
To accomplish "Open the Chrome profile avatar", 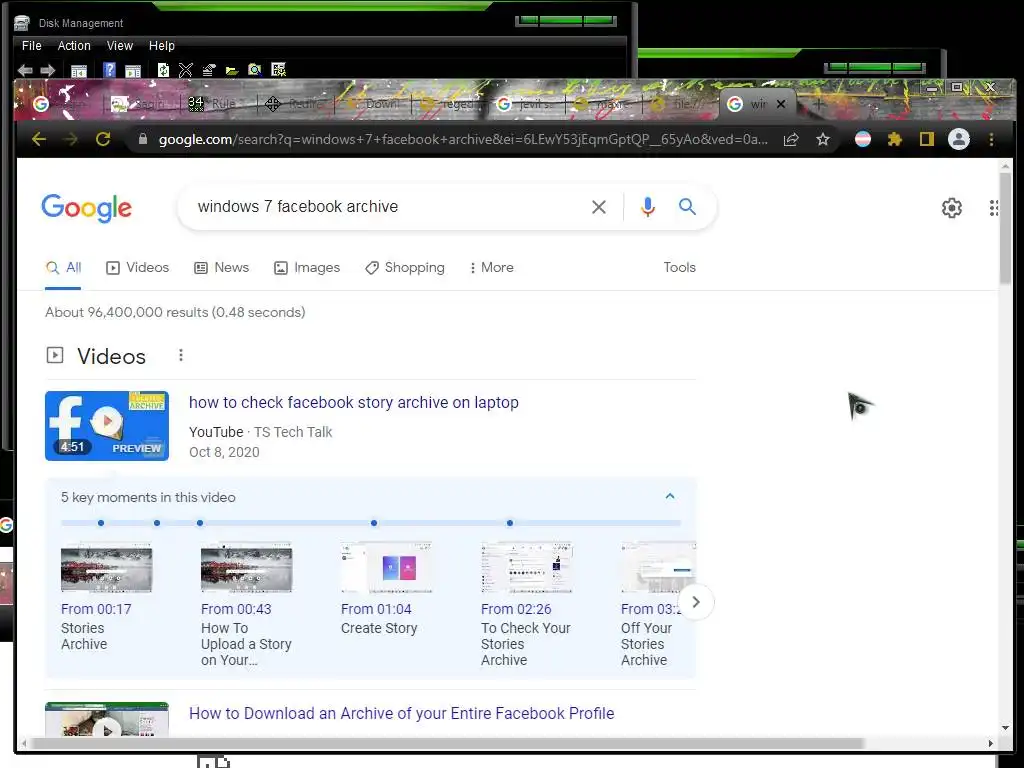I will pyautogui.click(x=959, y=139).
